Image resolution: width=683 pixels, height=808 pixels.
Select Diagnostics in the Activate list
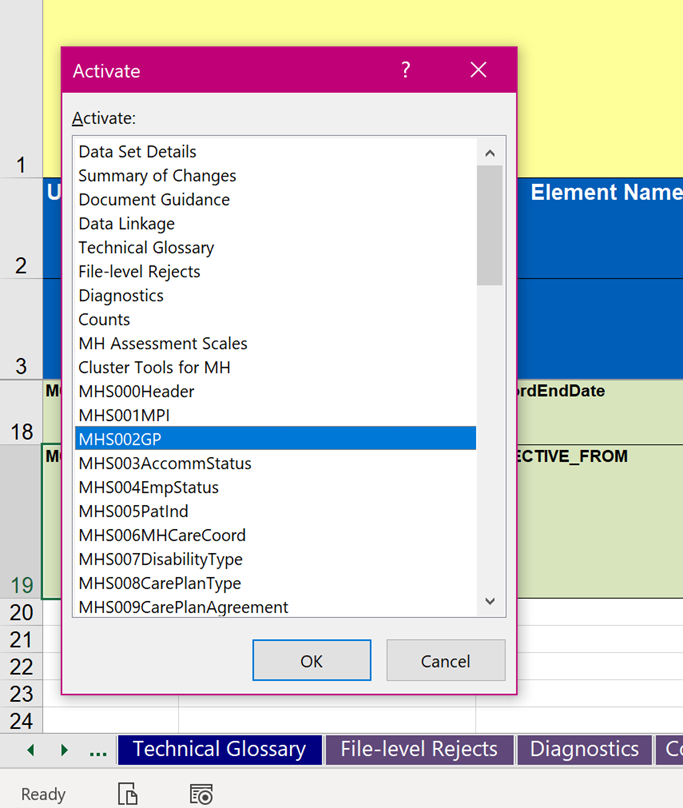[275, 295]
